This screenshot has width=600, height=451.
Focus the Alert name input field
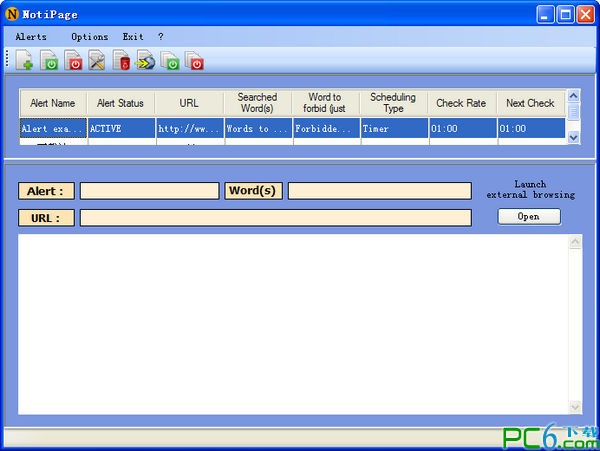(150, 190)
